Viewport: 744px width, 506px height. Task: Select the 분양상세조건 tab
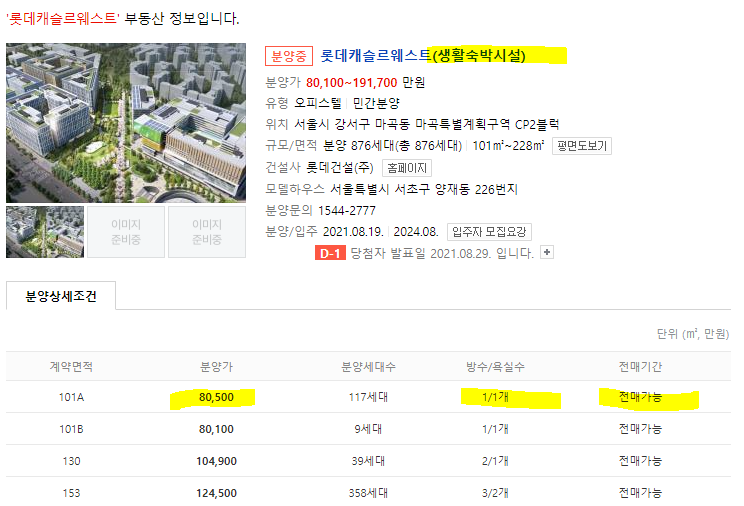[61, 296]
